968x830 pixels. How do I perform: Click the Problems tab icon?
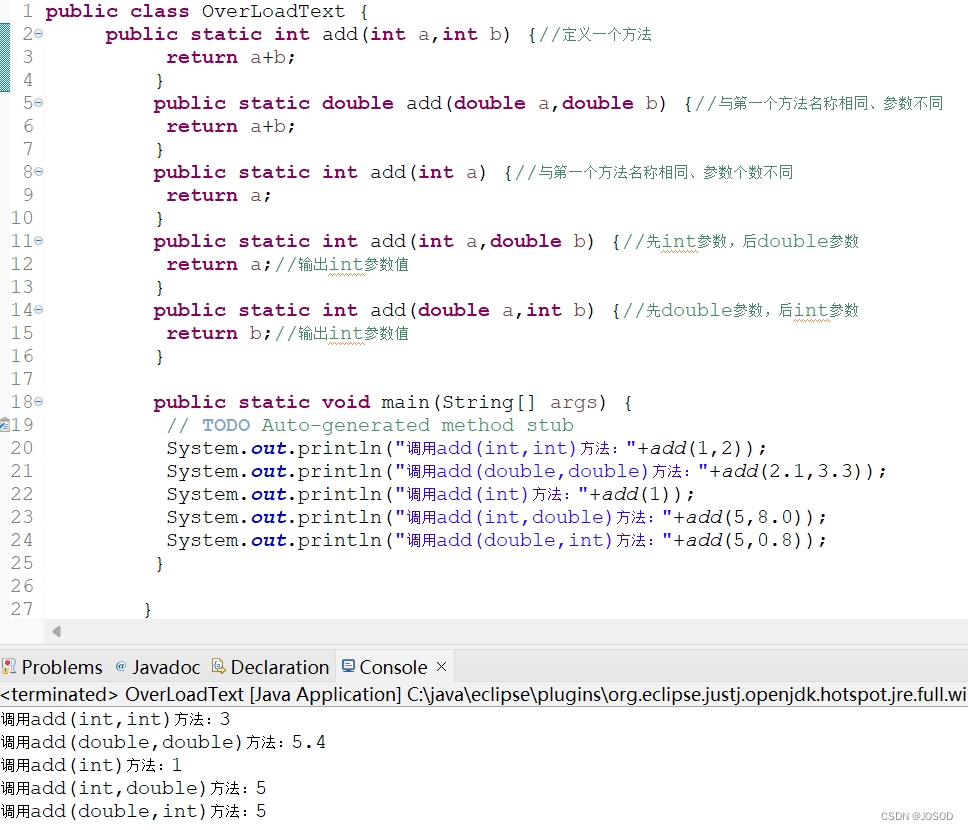point(9,666)
